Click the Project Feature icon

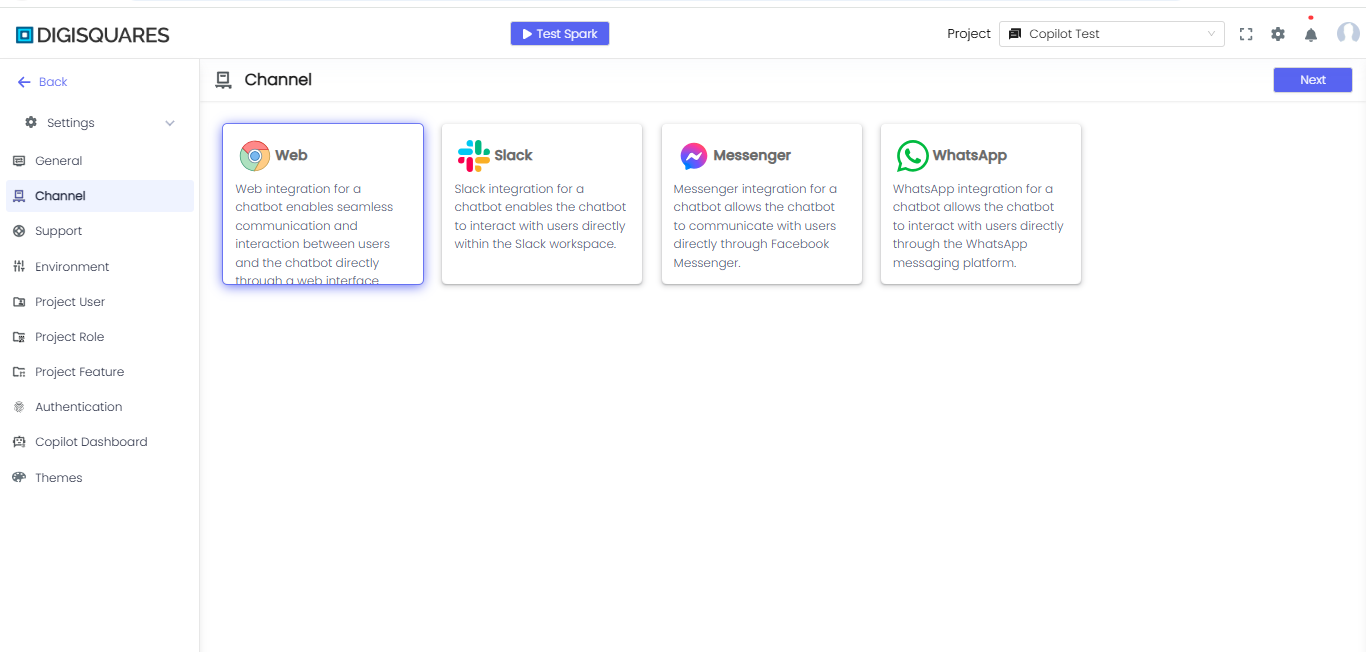(x=19, y=372)
